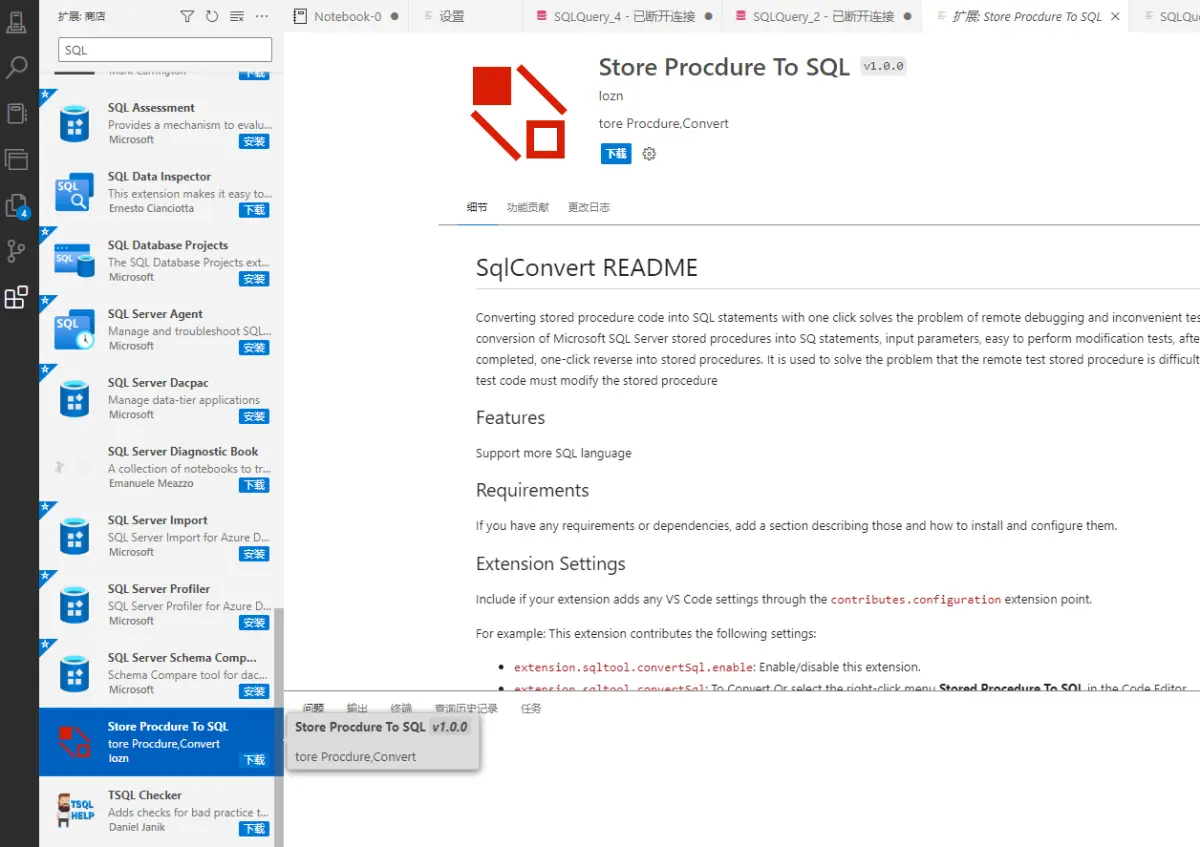Select the 扩展: Store Procdure To SQL tab
This screenshot has width=1200, height=847.
pos(1026,16)
